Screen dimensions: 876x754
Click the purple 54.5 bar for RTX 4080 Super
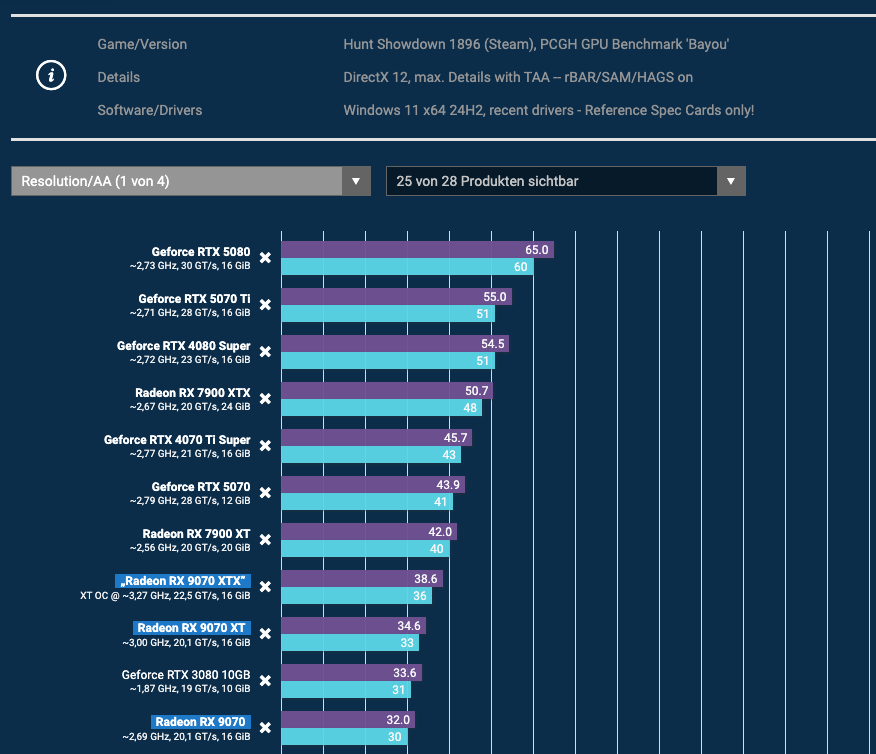click(395, 343)
